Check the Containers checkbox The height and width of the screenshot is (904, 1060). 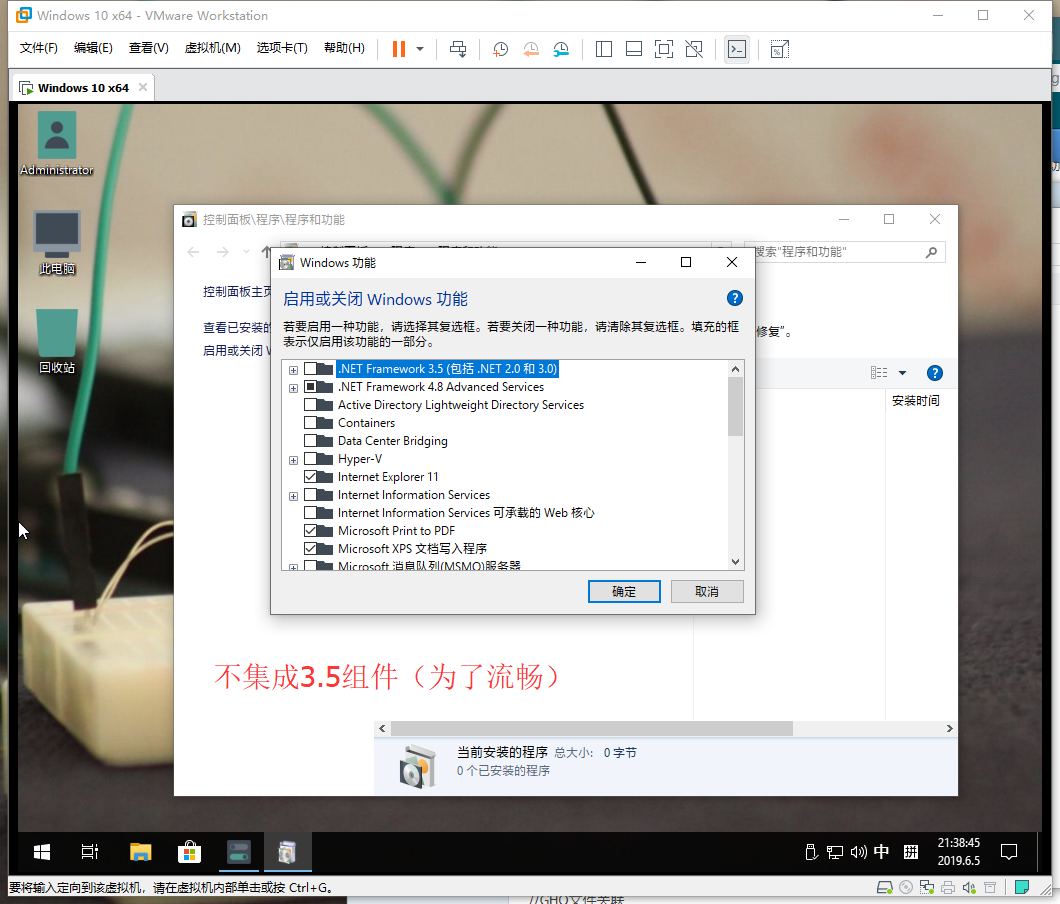pyautogui.click(x=310, y=423)
